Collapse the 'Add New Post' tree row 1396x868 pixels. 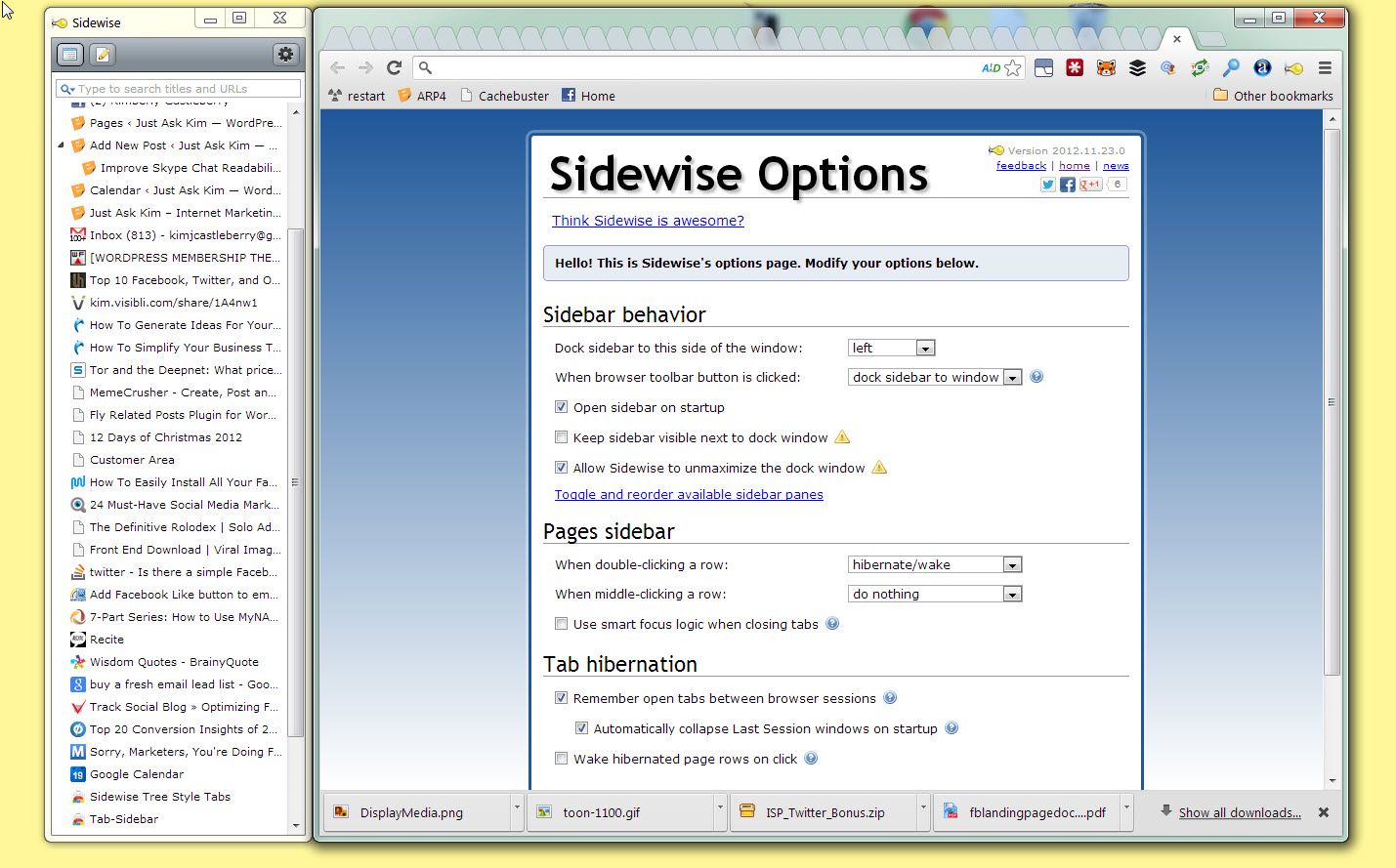coord(62,145)
